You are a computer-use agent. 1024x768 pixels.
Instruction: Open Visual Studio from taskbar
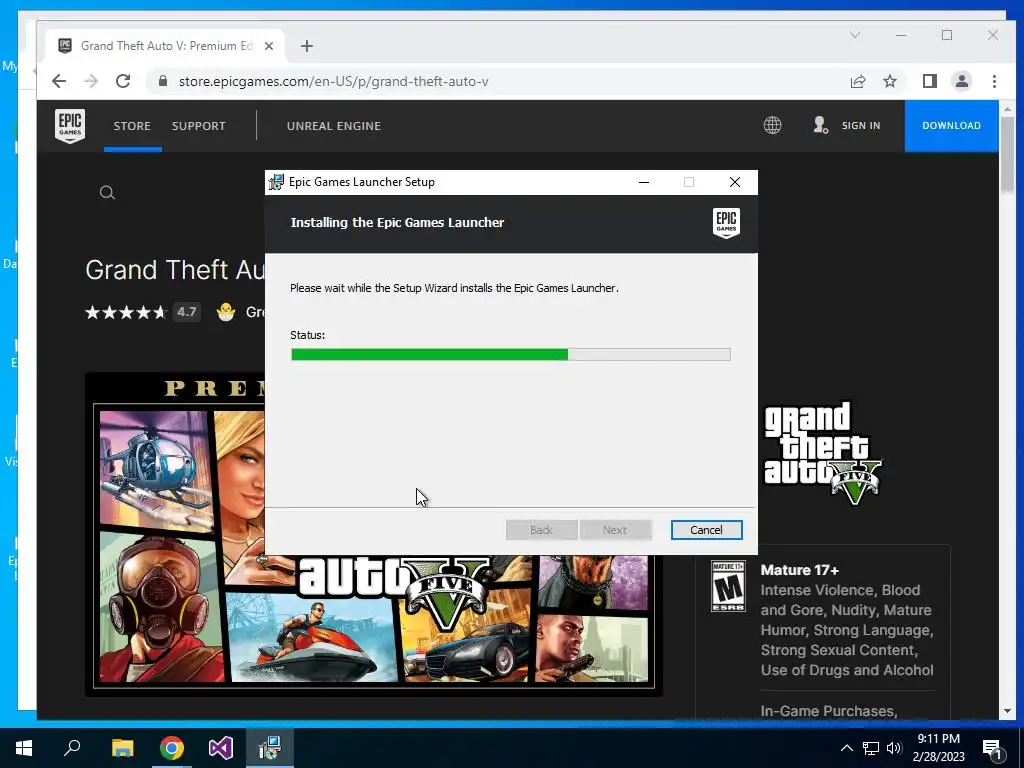[221, 748]
